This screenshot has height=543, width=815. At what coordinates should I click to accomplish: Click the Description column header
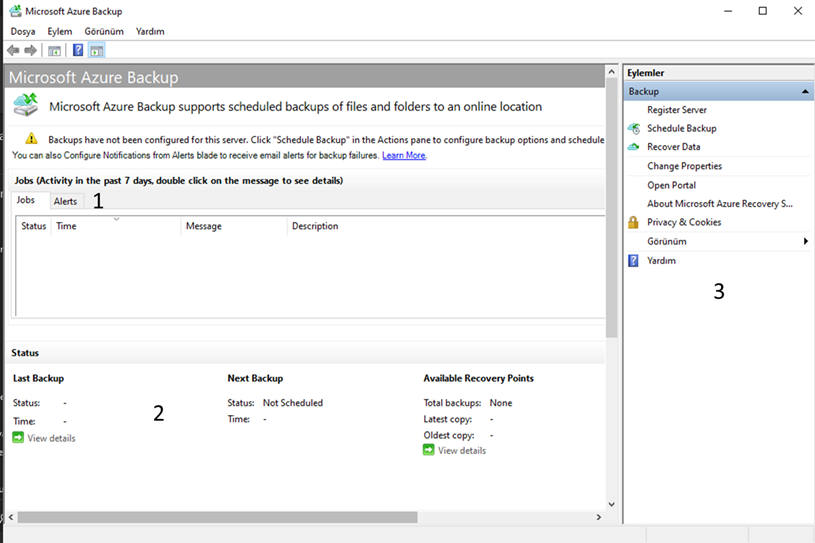[315, 226]
